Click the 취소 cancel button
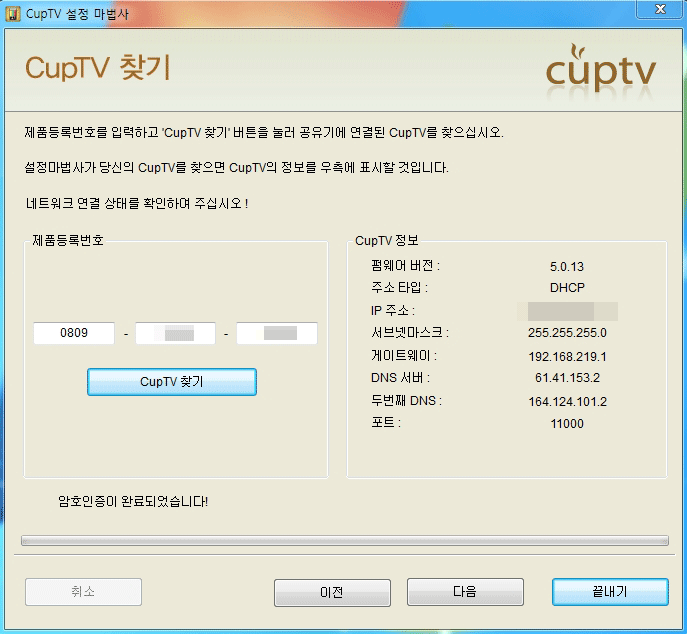The height and width of the screenshot is (634, 687). [x=83, y=592]
